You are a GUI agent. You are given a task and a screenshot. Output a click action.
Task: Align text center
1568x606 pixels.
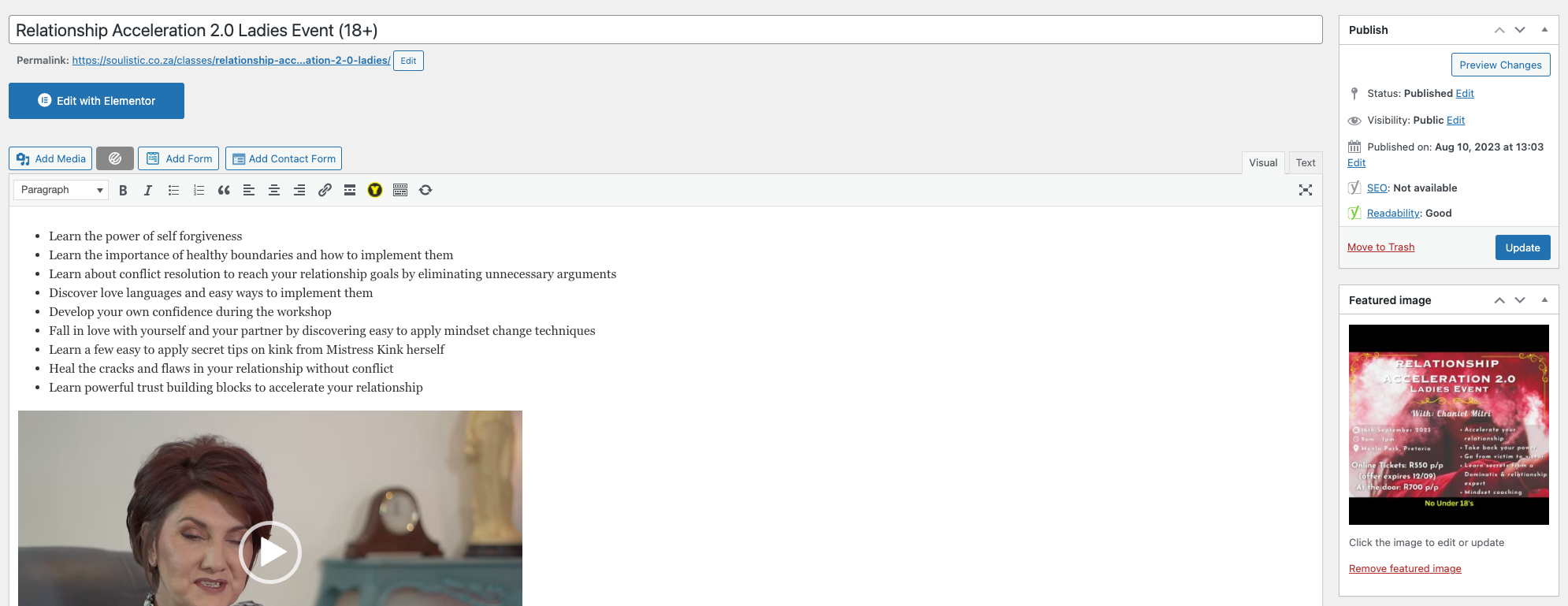[x=274, y=190]
